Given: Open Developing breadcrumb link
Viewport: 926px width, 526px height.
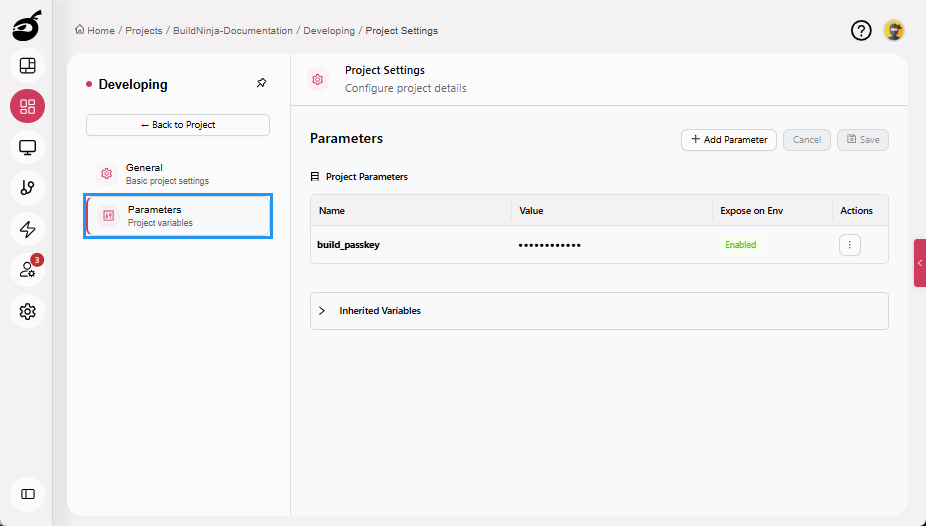Looking at the screenshot, I should point(329,31).
